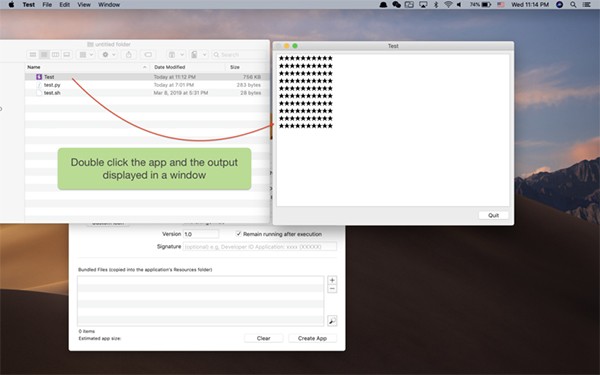The image size is (600, 375).
Task: Click the Signature input field
Action: coord(260,247)
